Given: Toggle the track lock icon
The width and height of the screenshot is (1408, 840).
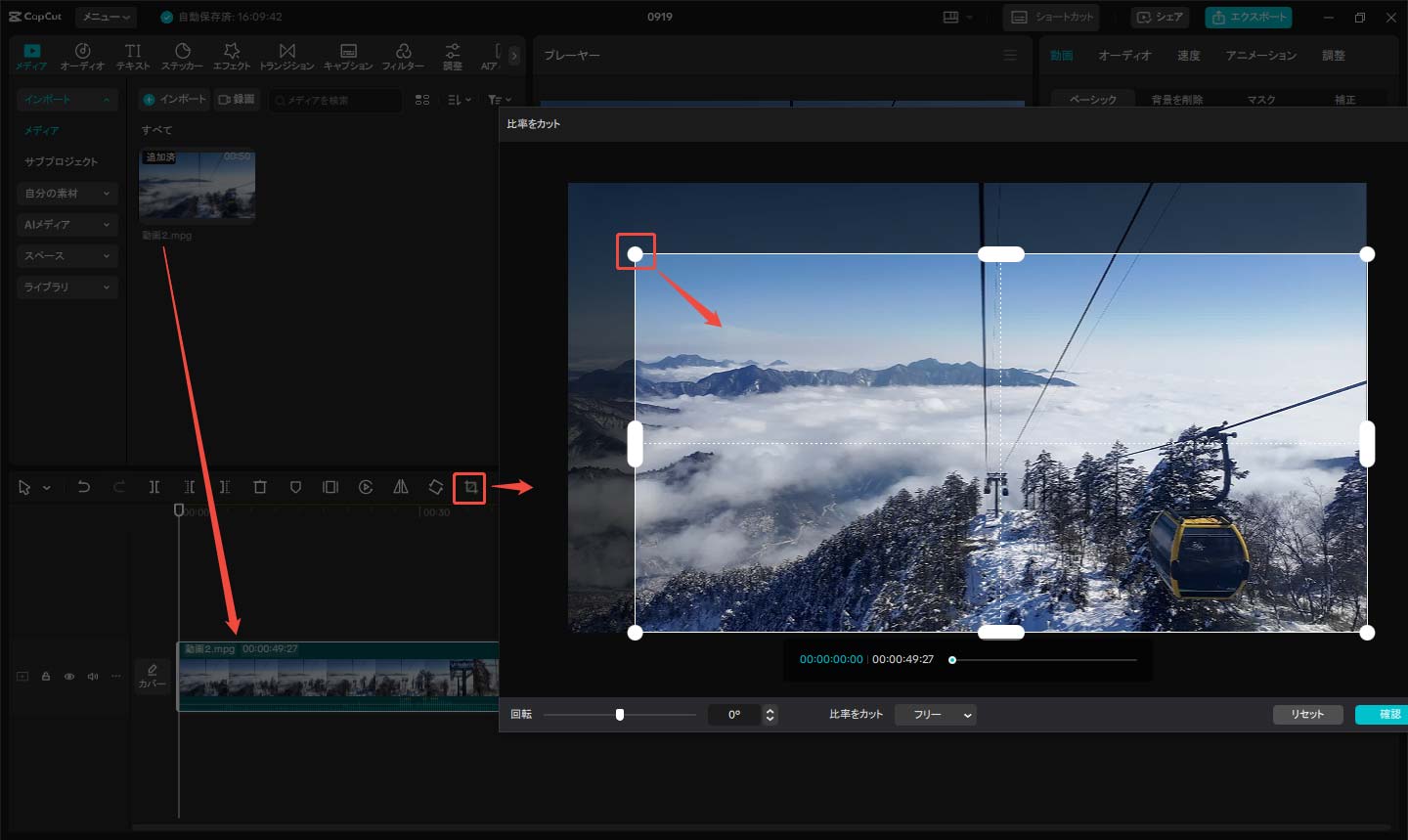Looking at the screenshot, I should [x=46, y=676].
